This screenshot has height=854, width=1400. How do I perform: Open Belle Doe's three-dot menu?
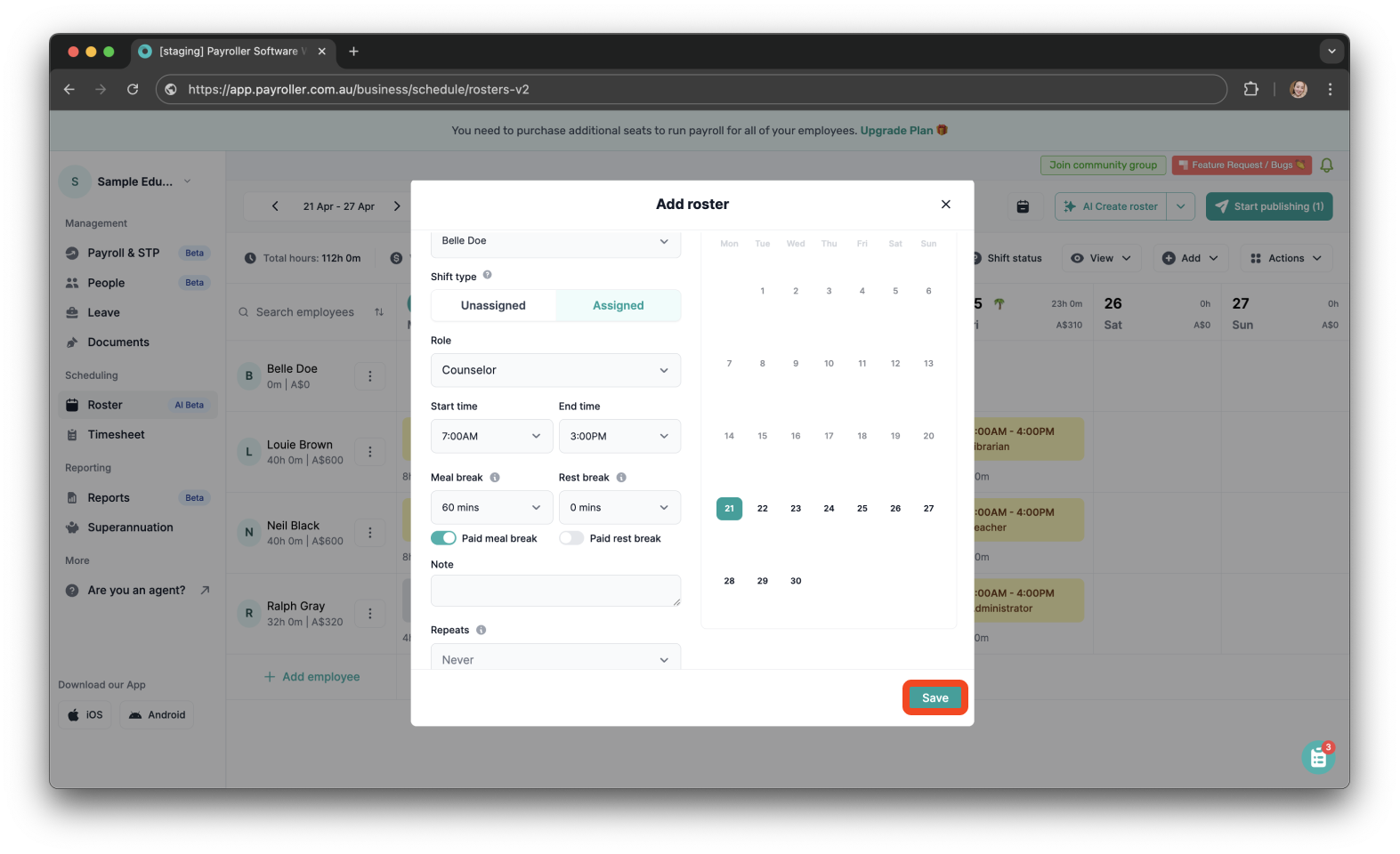pos(370,376)
